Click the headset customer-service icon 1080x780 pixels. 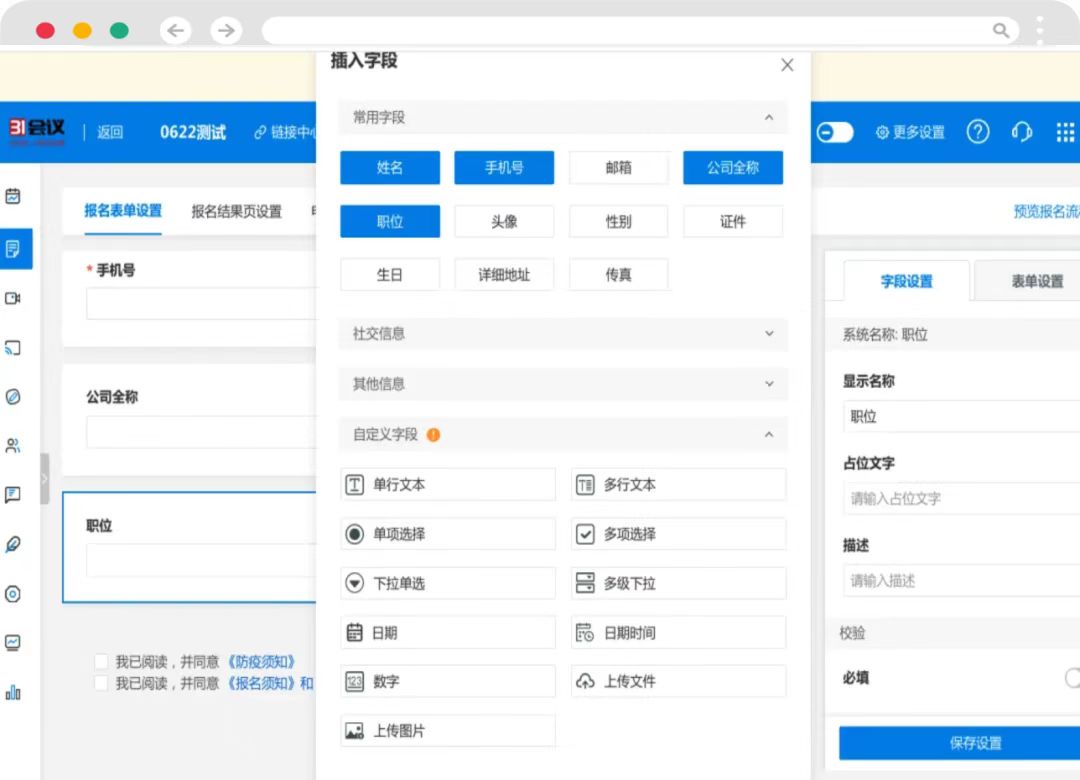1021,131
